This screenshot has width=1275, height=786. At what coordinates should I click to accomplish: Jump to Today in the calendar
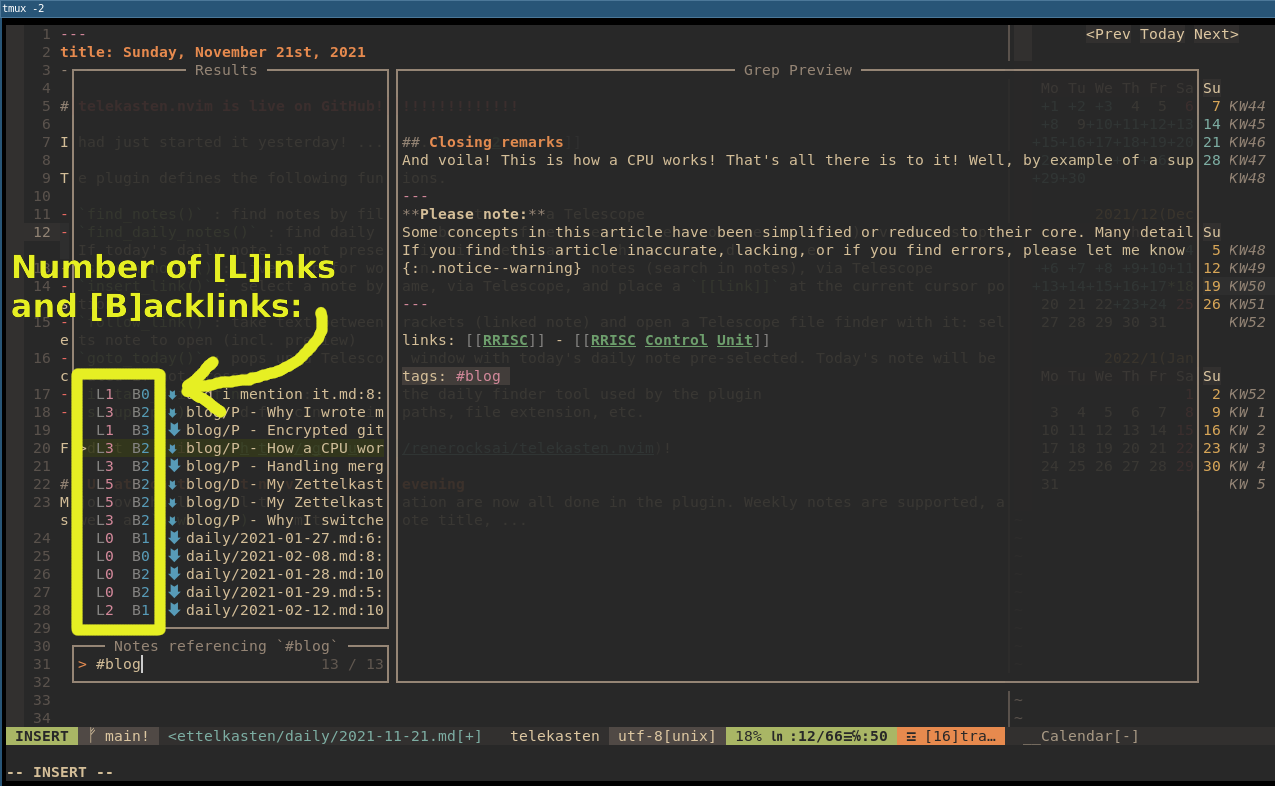point(1162,34)
